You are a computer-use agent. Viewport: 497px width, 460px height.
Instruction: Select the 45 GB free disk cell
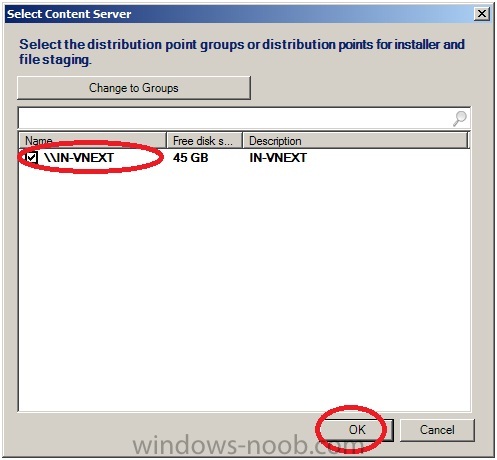[191, 157]
